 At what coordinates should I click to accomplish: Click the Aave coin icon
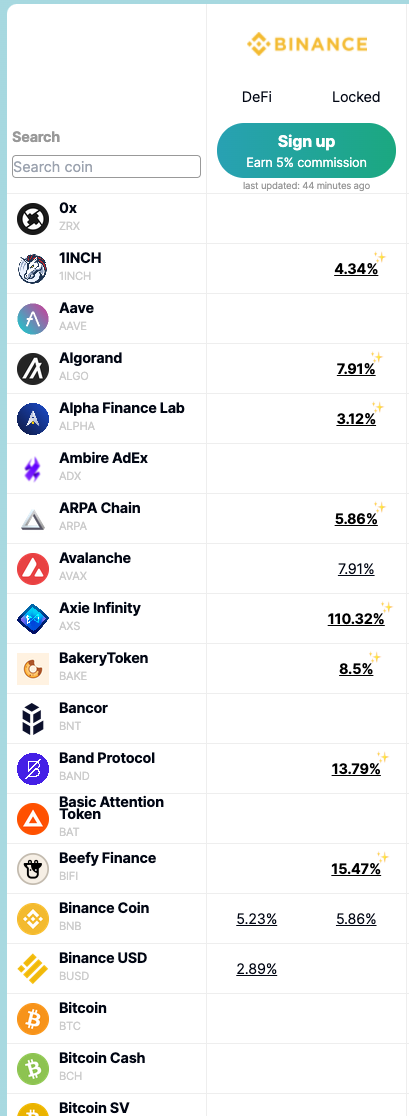[x=33, y=318]
